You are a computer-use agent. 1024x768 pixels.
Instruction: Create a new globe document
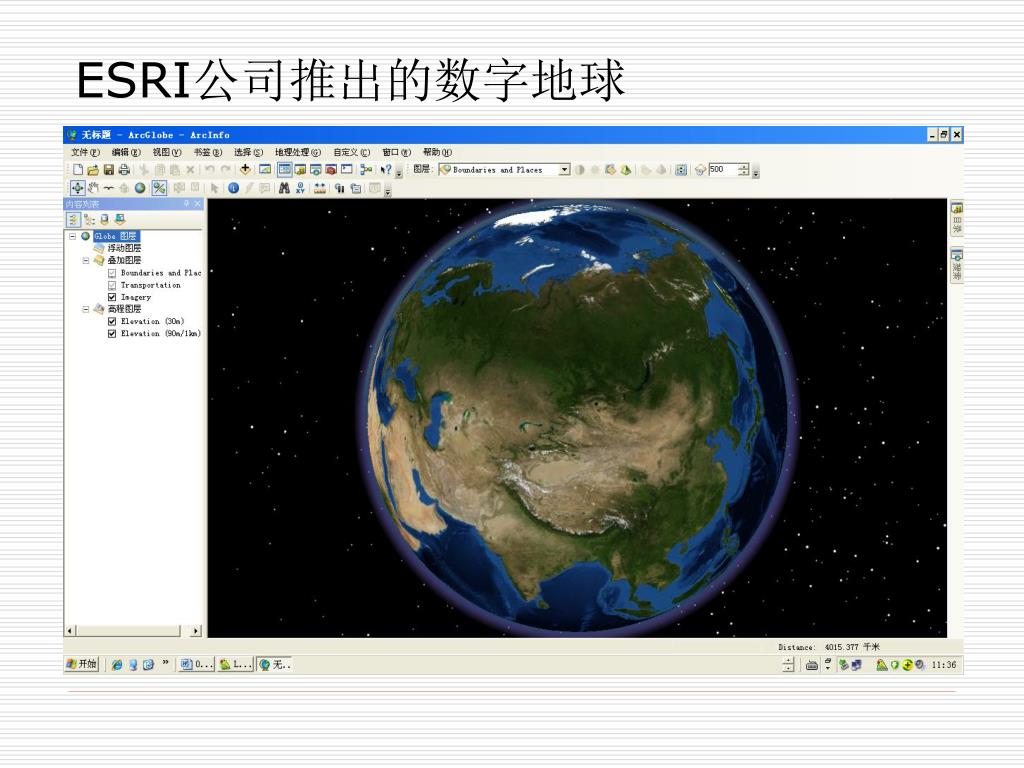point(78,170)
